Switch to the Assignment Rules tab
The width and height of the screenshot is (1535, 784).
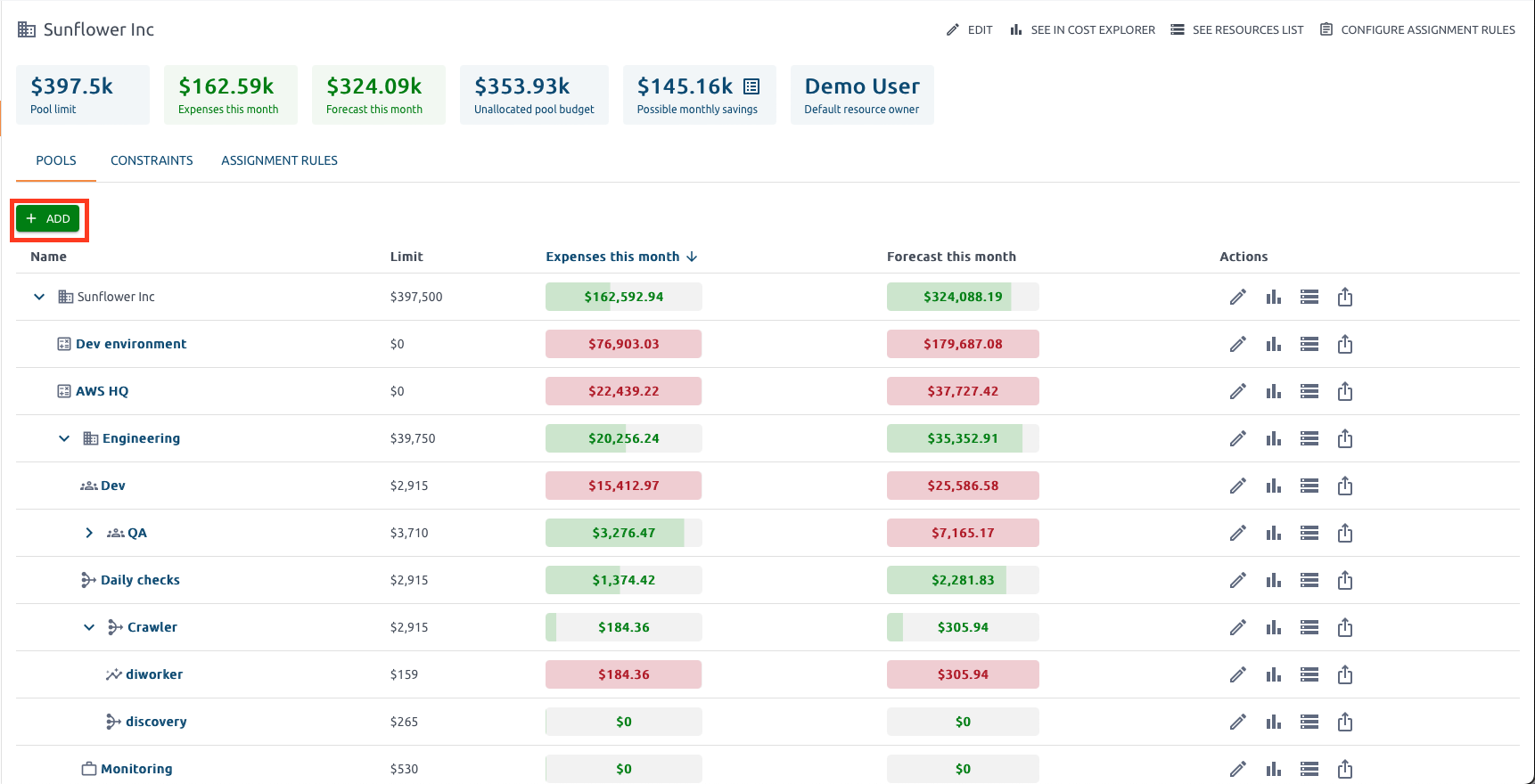tap(279, 160)
